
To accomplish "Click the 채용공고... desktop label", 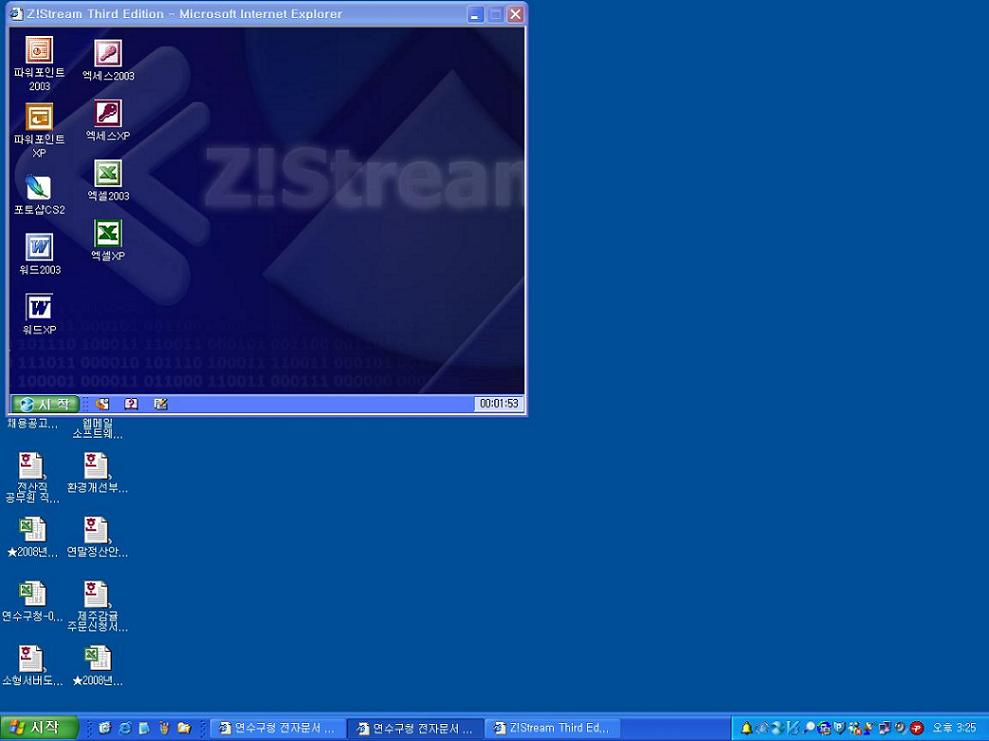I will [32, 423].
